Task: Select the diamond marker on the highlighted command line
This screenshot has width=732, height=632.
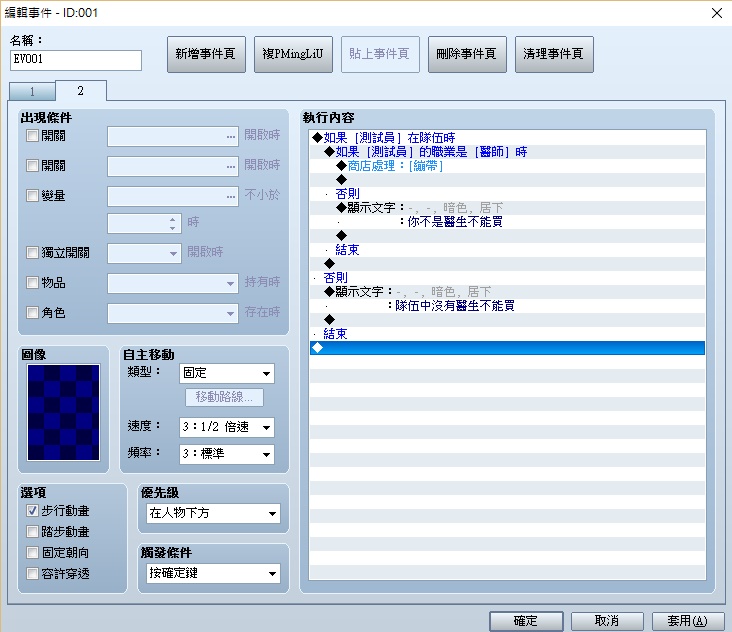Action: 317,348
